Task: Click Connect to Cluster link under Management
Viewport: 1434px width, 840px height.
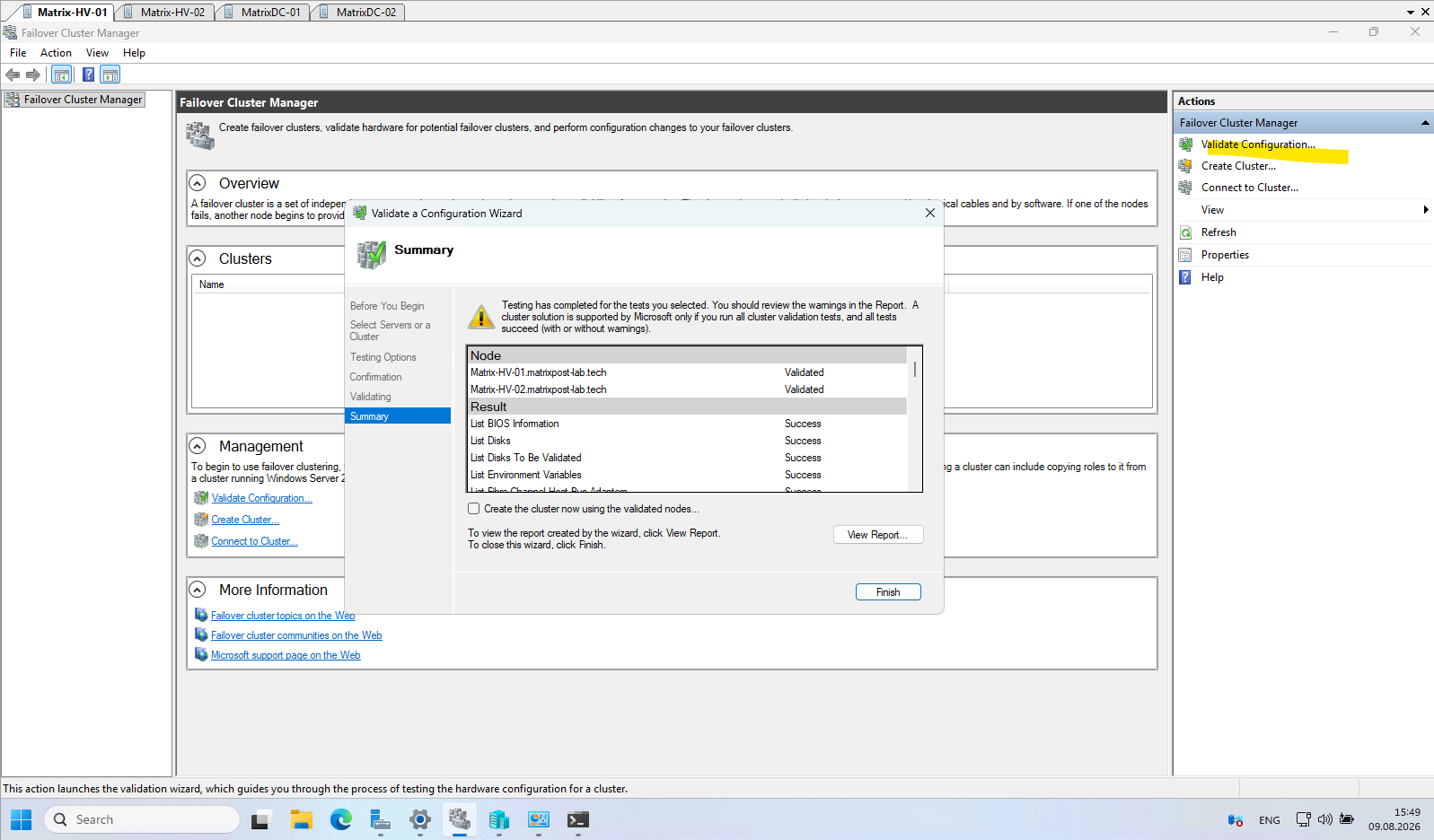Action: 254,541
